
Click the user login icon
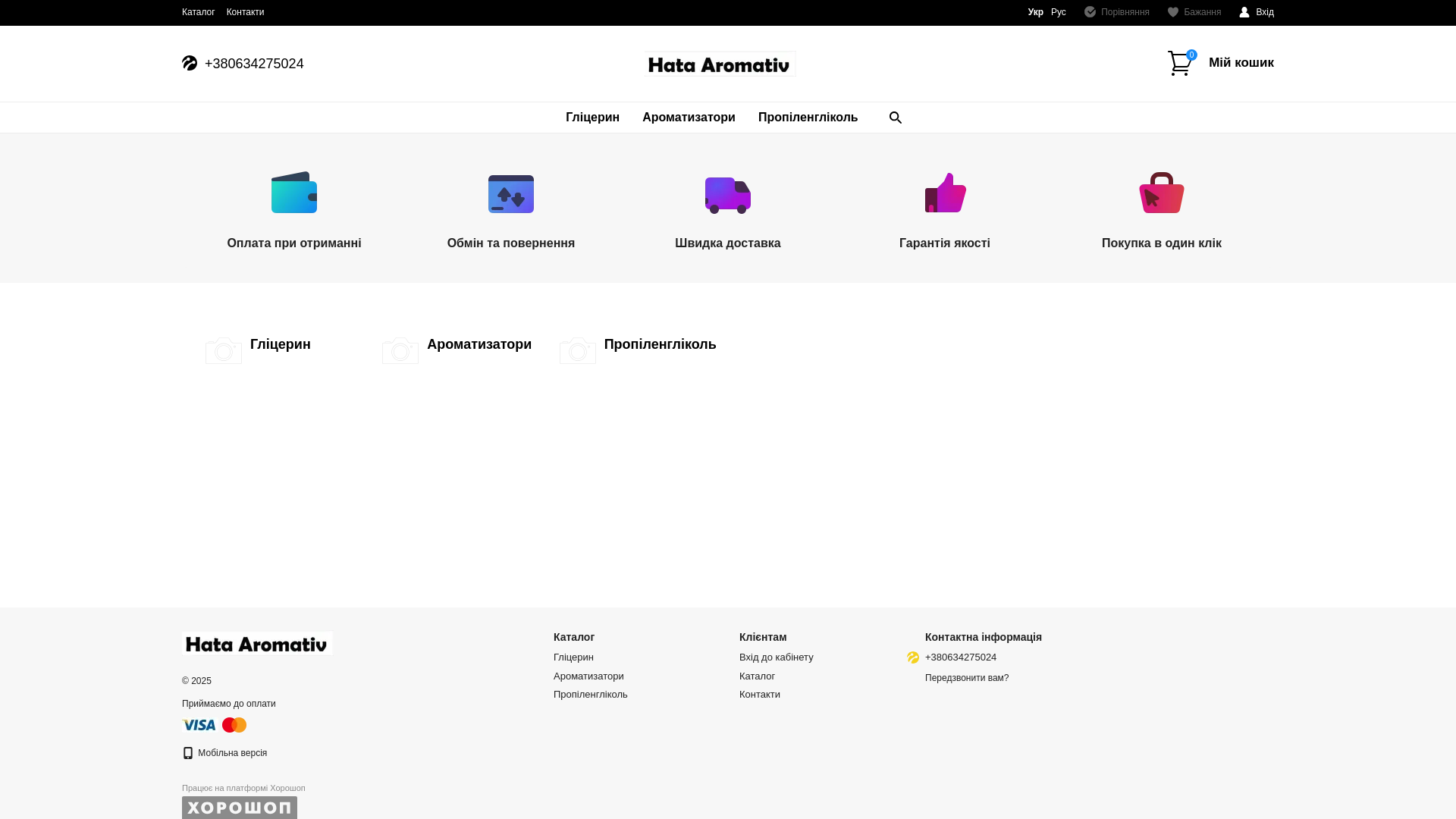[x=1244, y=12]
